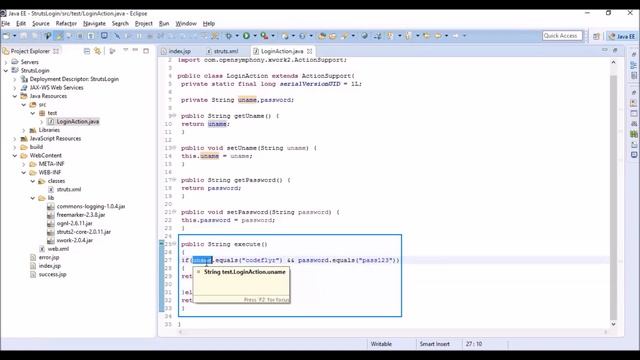Click the Search flashlight toolbar icon
The height and width of the screenshot is (360, 640).
click(x=345, y=36)
